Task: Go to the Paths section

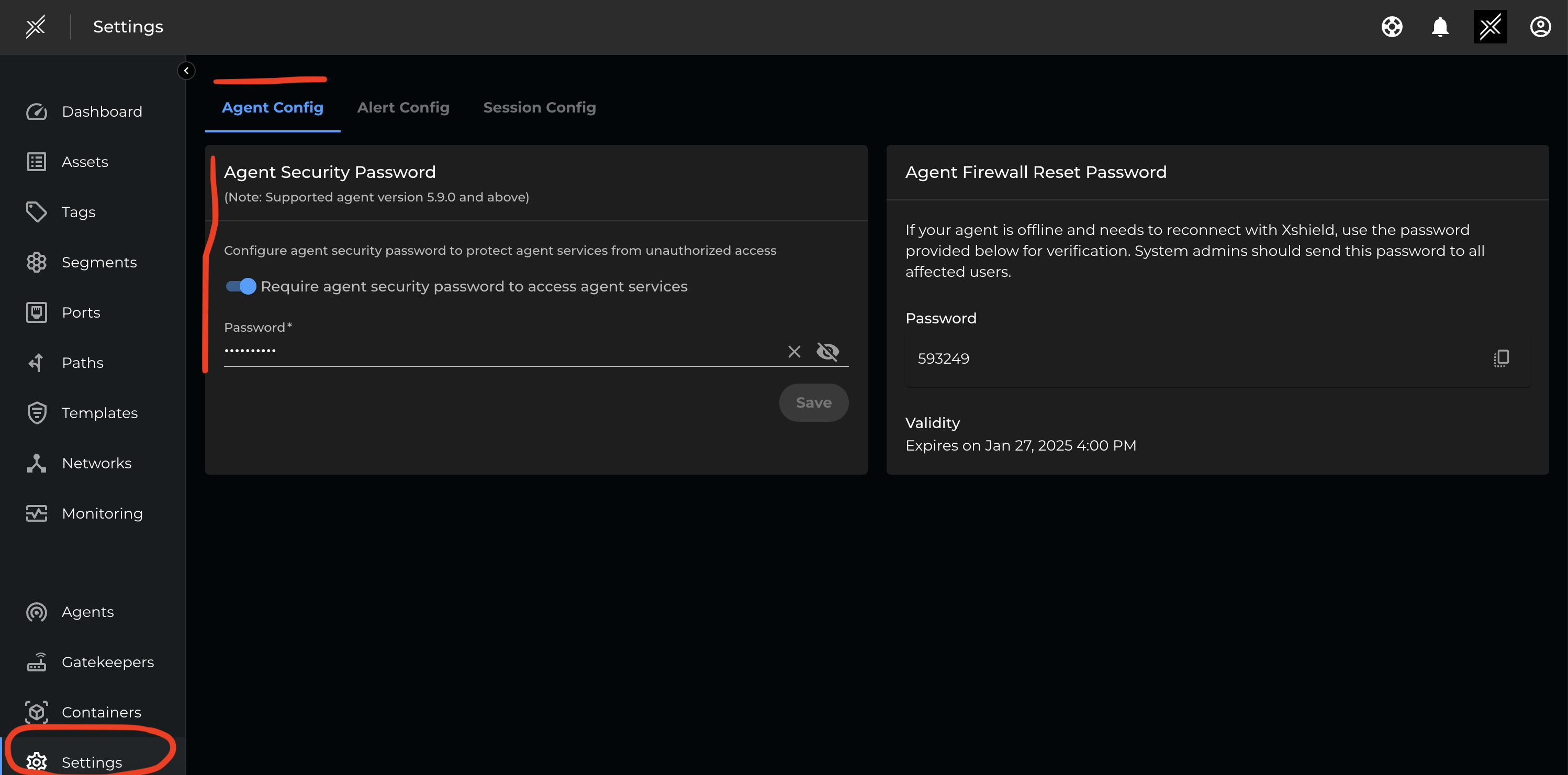Action: point(82,362)
